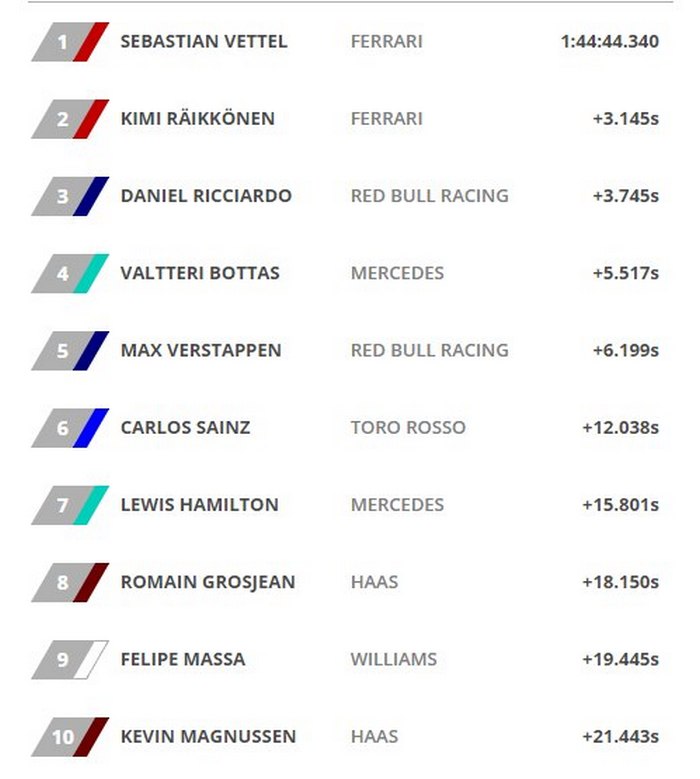The image size is (700, 779).
Task: Select the Kimi Räikkönen driver name
Action: (x=197, y=119)
